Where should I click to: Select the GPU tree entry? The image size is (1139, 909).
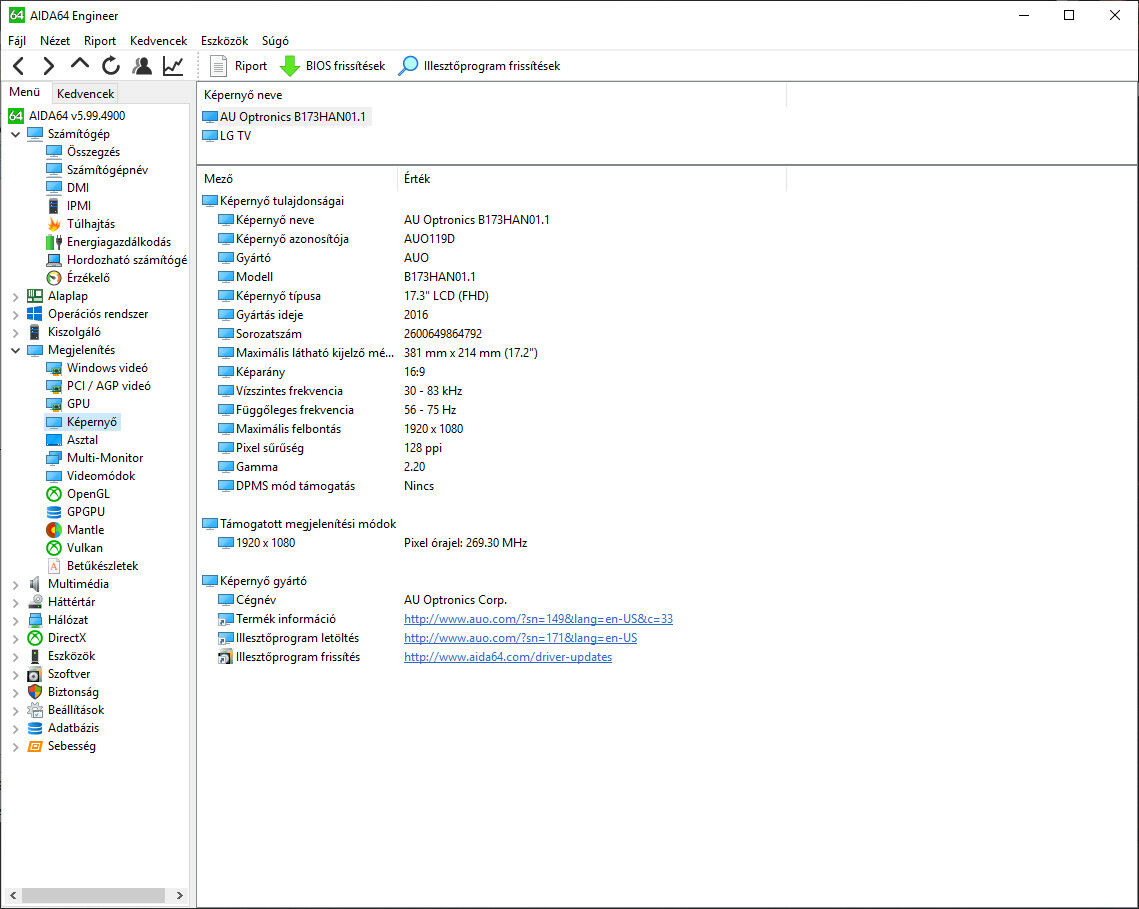(x=78, y=404)
